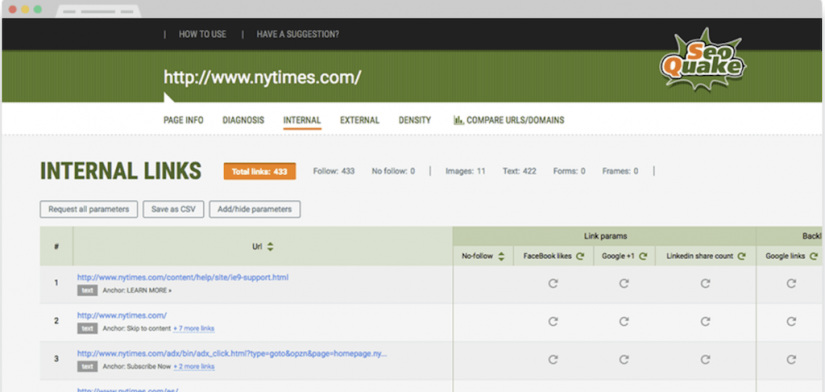
Task: Sort the table by No-follow column
Action: click(501, 256)
